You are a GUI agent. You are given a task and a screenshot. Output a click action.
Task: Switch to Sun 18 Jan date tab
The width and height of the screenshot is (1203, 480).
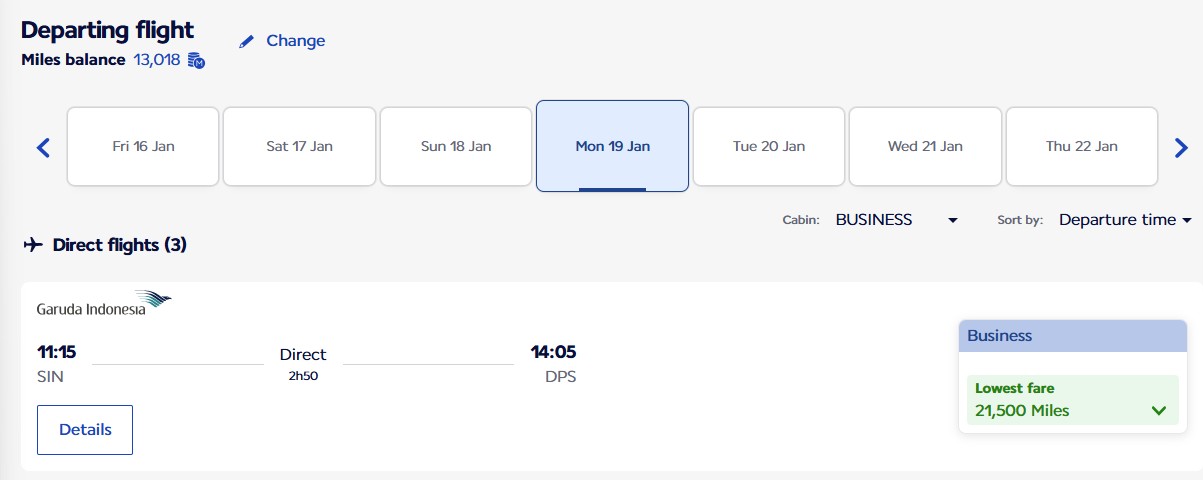[456, 146]
